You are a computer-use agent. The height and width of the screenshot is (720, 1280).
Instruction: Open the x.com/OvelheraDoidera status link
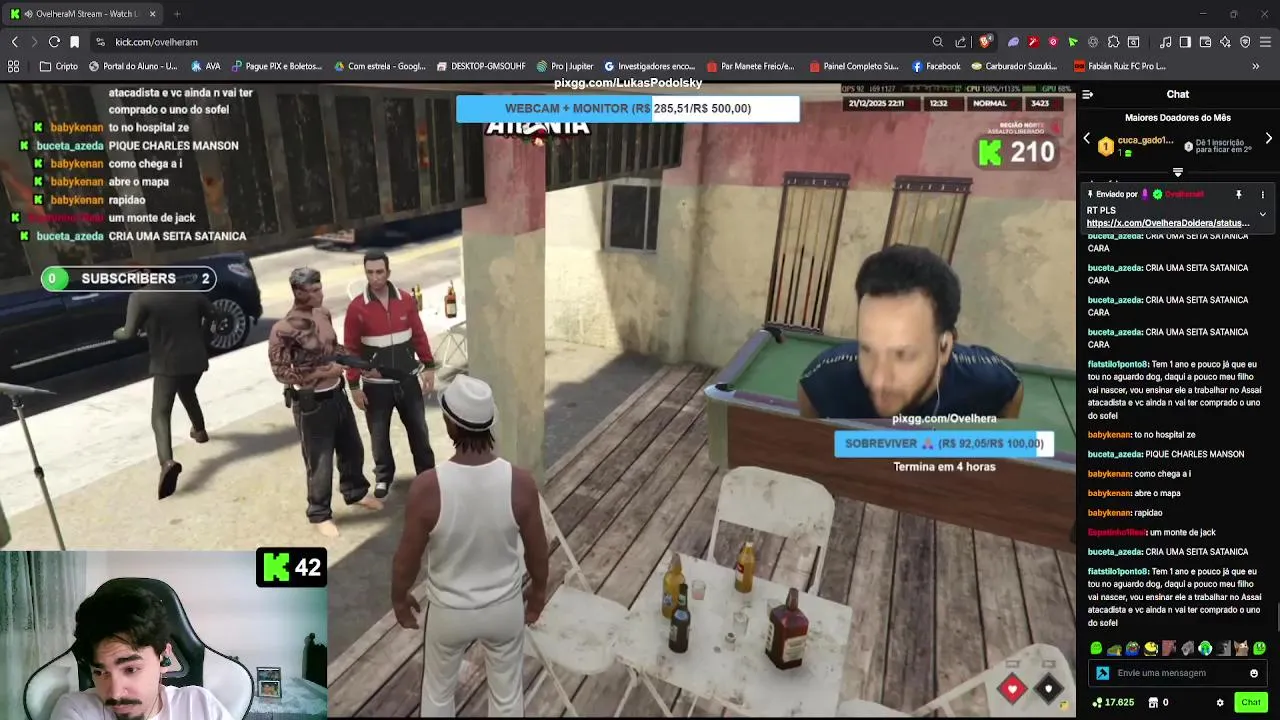click(1167, 223)
